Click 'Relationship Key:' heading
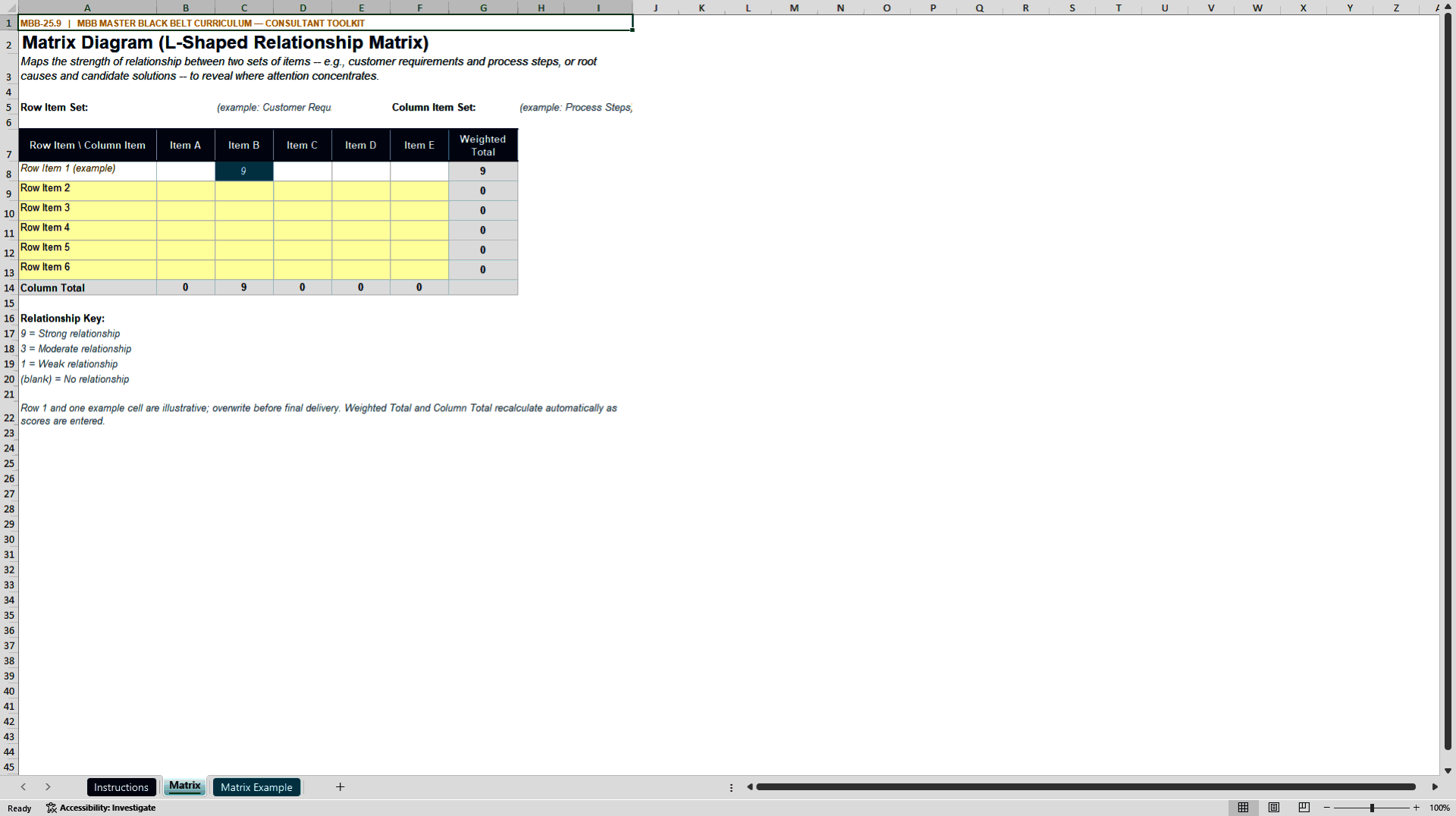The width and height of the screenshot is (1456, 816). tap(63, 319)
